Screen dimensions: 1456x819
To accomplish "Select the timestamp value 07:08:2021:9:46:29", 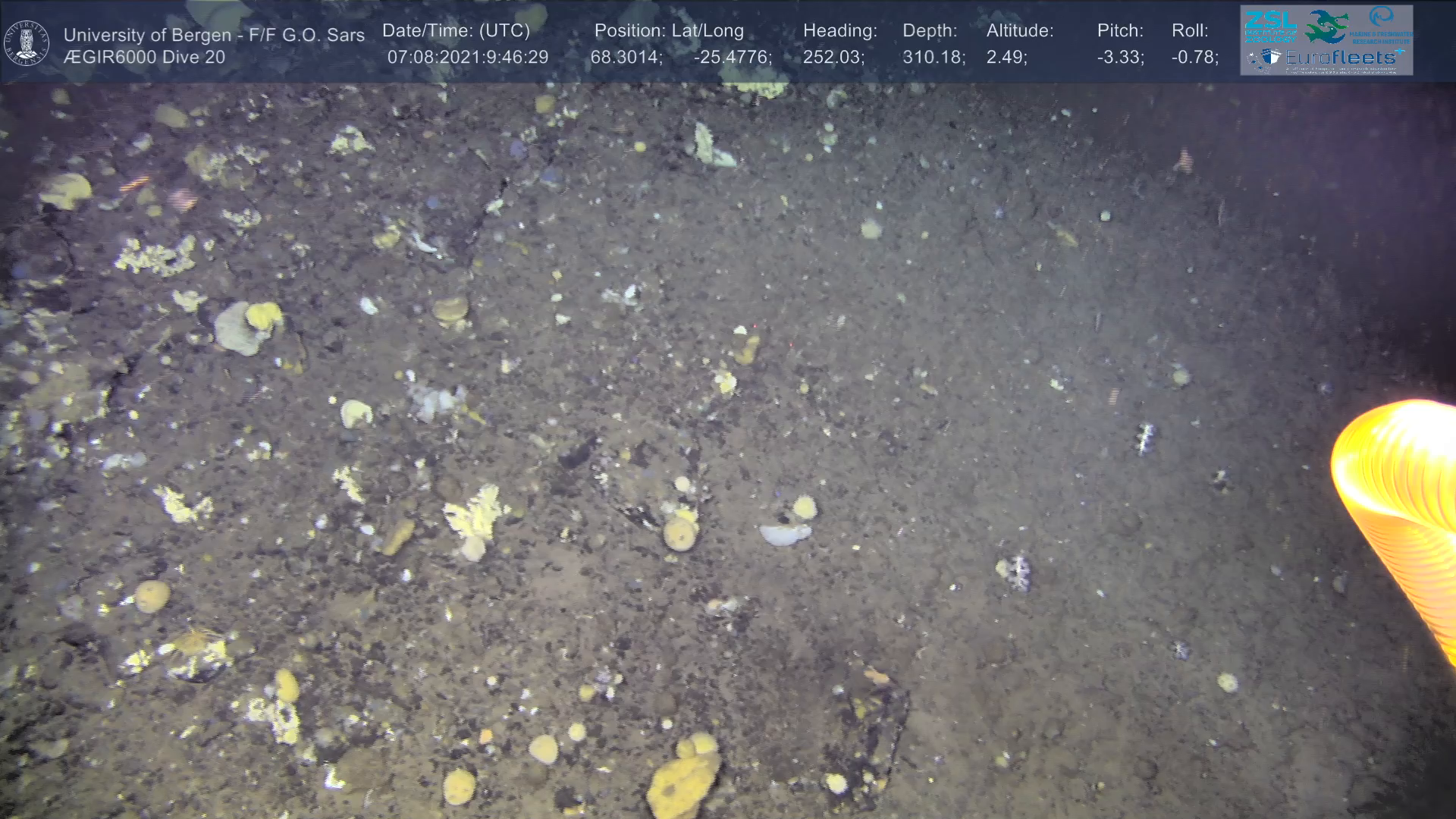I will 467,58.
